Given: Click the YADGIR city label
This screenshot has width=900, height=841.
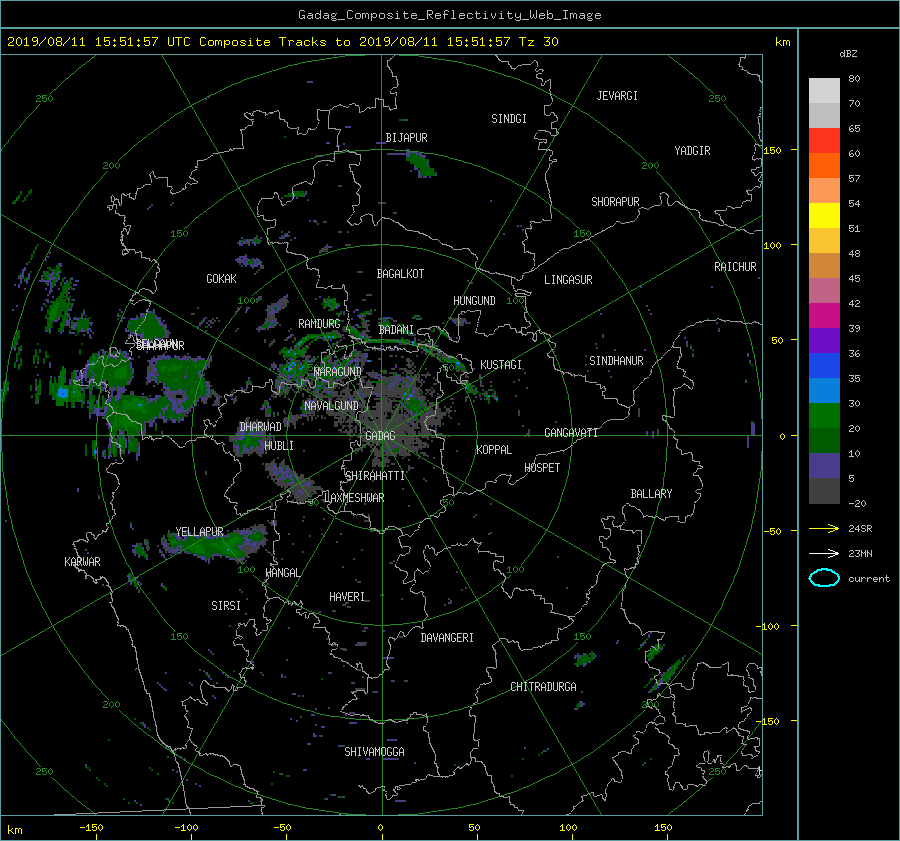Looking at the screenshot, I should click(692, 151).
